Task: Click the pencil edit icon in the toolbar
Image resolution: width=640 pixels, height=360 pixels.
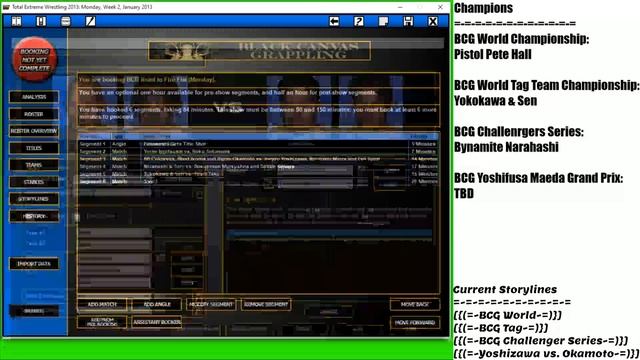Action: (90, 21)
